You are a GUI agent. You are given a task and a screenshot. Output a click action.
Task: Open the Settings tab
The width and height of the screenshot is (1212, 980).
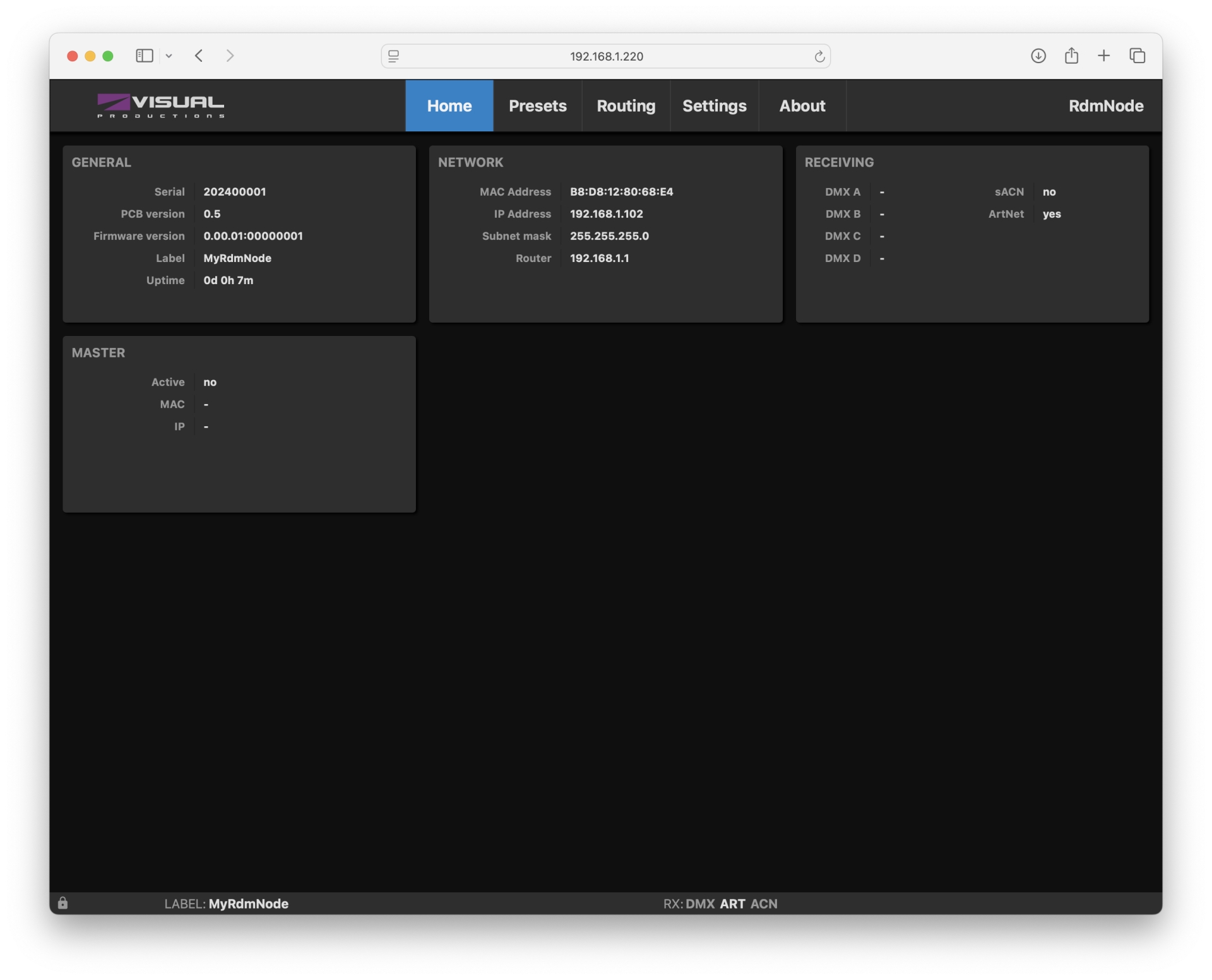pos(715,105)
